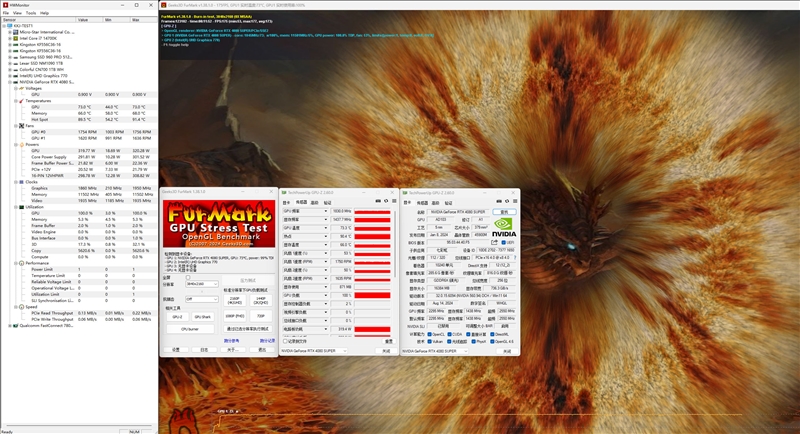Refresh sensors in the GPU-Z sensor window
The width and height of the screenshot is (800, 434).
pos(386,201)
